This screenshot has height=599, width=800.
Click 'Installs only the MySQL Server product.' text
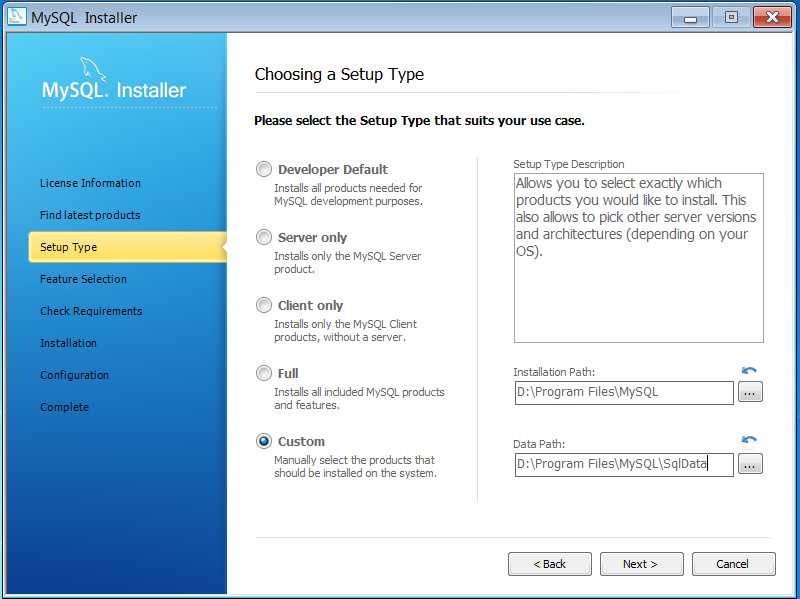[x=348, y=262]
